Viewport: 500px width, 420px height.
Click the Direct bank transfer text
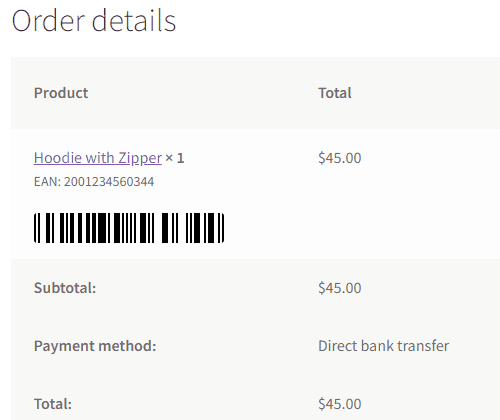(384, 346)
